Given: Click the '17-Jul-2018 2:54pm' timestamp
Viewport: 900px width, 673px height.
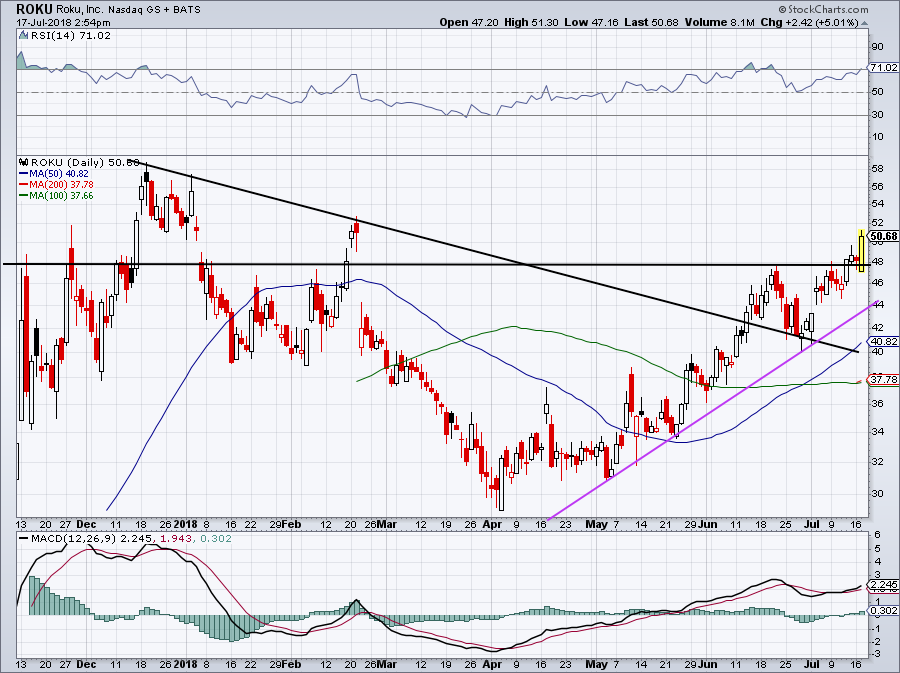Looking at the screenshot, I should (63, 23).
